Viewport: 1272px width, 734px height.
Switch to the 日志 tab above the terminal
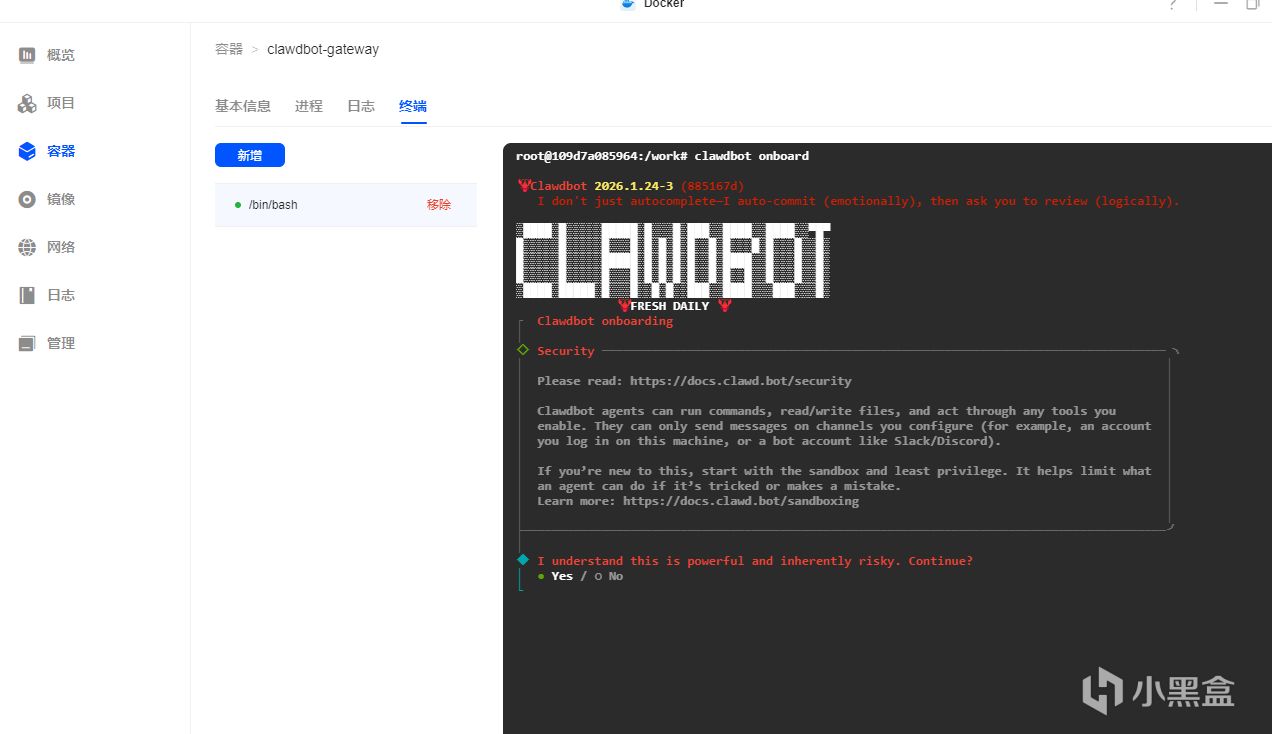(x=361, y=106)
